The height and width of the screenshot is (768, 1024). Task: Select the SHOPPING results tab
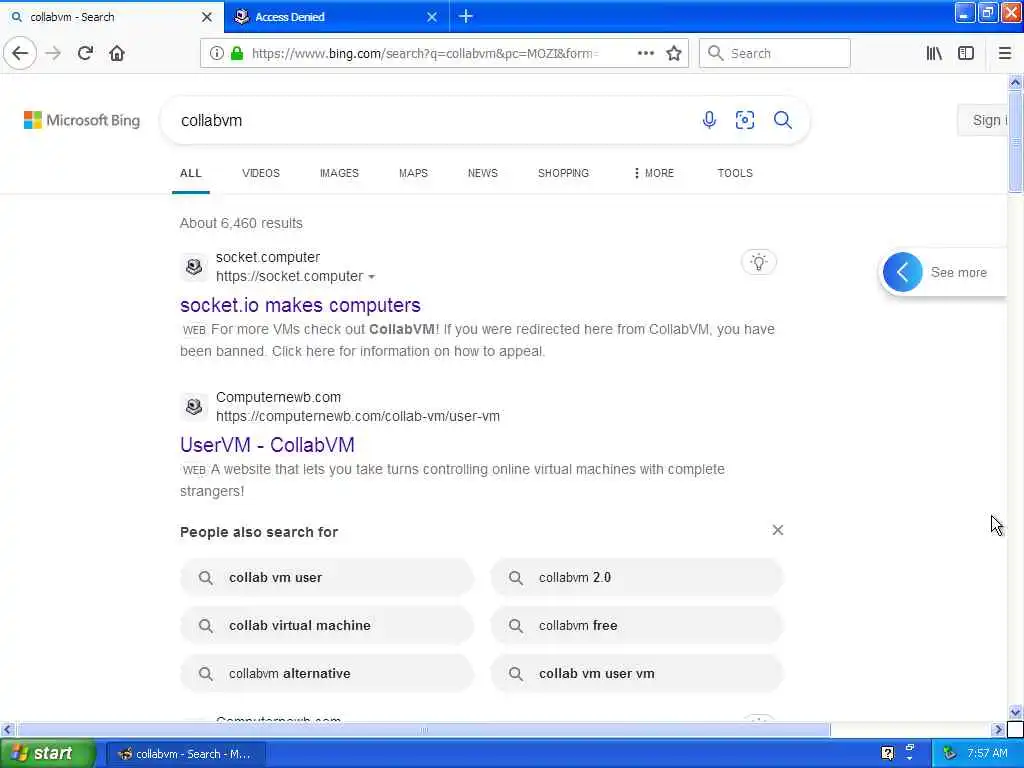coord(563,173)
